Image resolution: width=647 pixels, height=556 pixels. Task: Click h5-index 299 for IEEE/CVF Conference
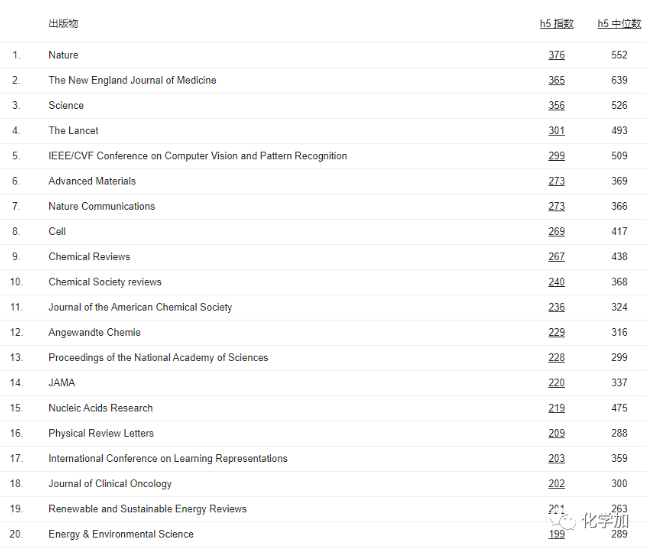click(x=556, y=156)
